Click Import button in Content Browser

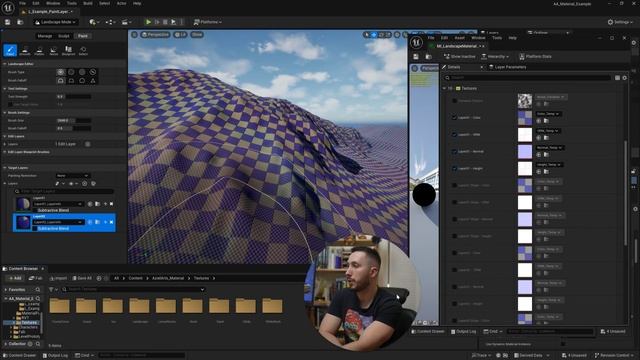coord(58,278)
